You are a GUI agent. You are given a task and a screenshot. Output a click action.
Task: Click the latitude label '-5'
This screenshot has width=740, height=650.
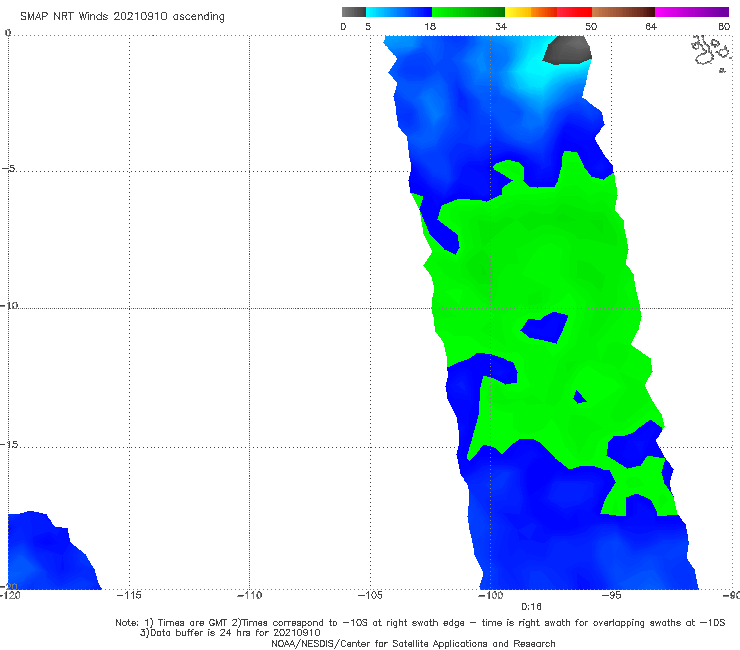tap(9, 169)
